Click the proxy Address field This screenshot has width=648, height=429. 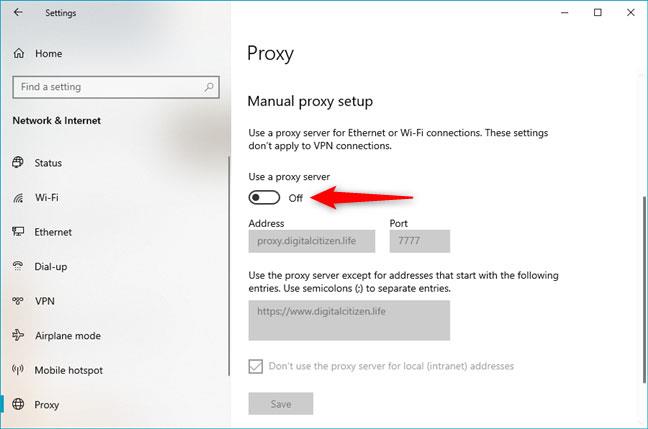[312, 241]
